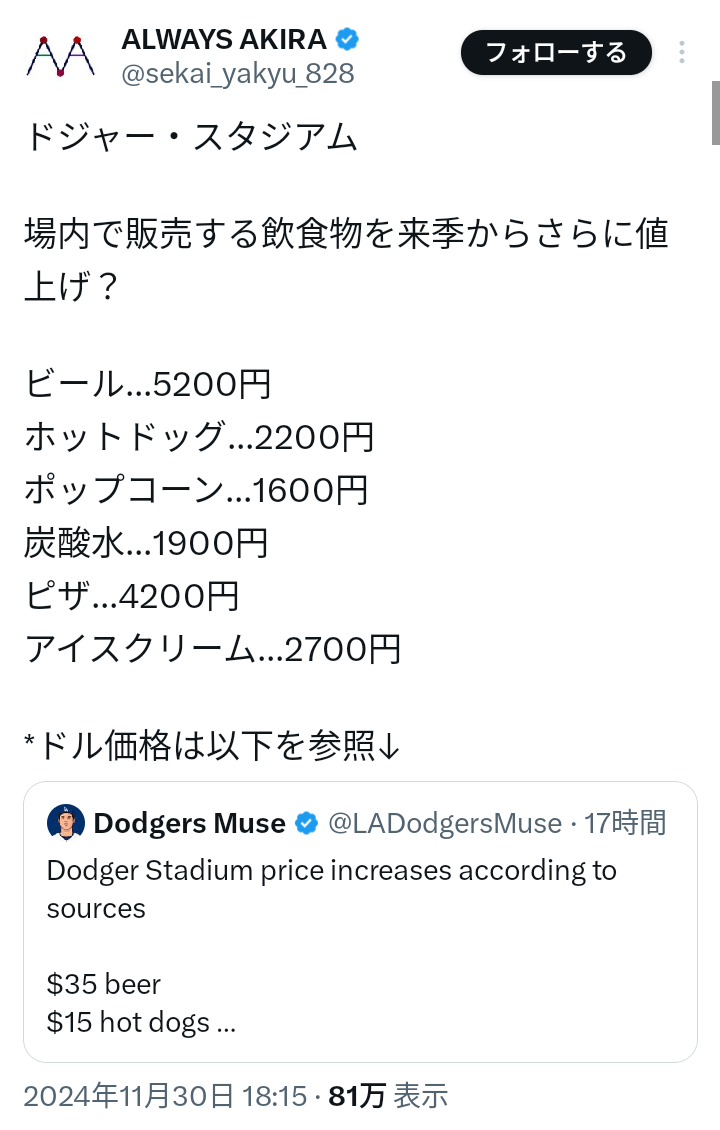The image size is (720, 1130).
Task: Click the blue verified badge beside ALWAYS AKIRA
Action: 347,40
